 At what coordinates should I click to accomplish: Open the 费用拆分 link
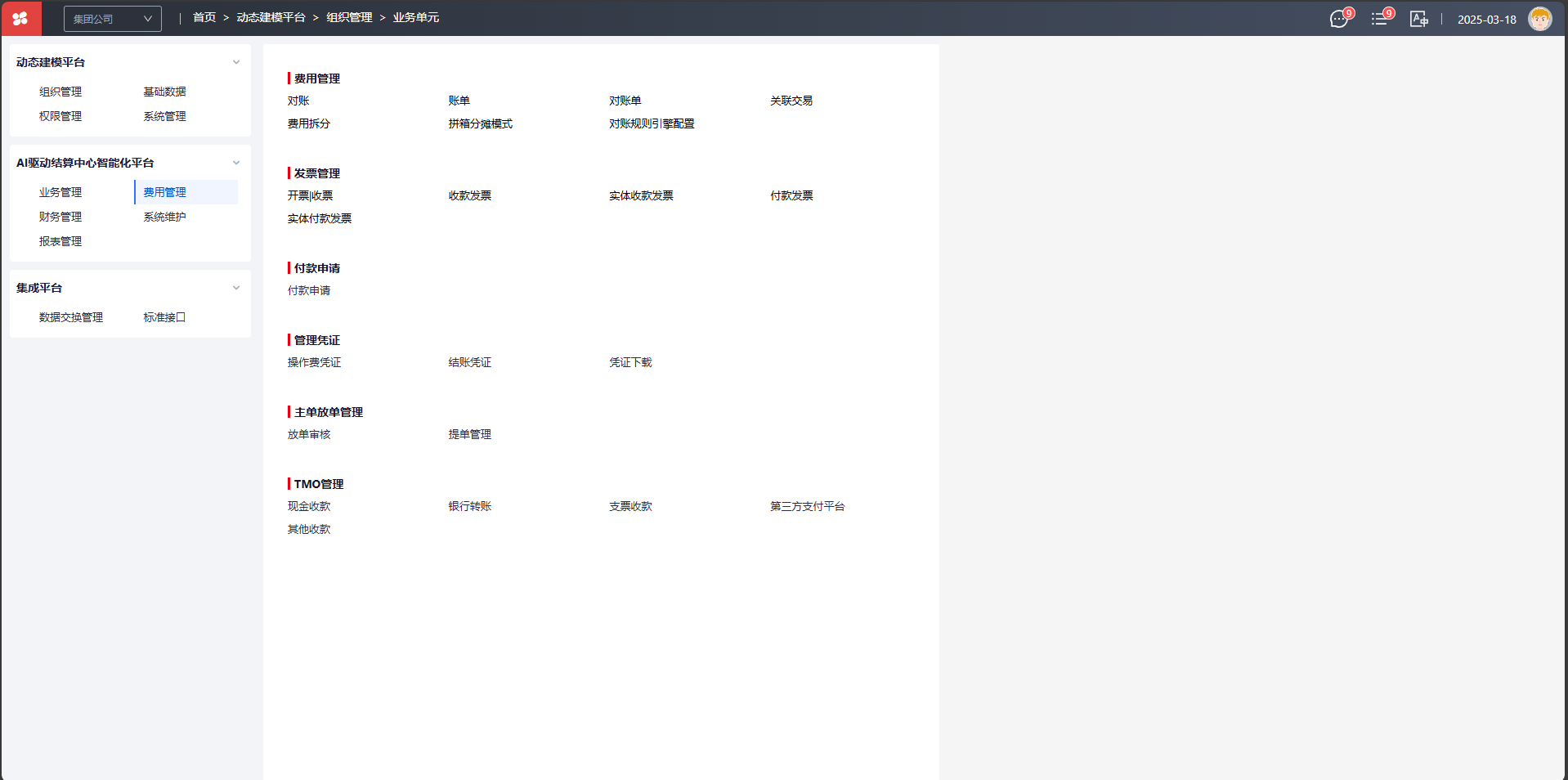309,123
